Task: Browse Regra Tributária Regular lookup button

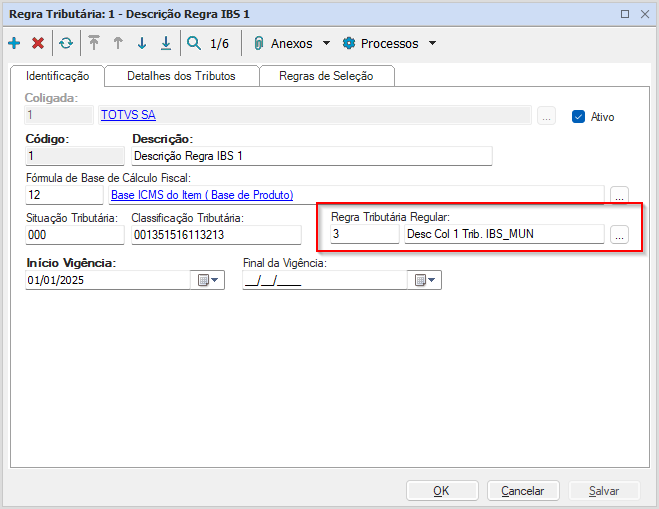Action: (619, 235)
